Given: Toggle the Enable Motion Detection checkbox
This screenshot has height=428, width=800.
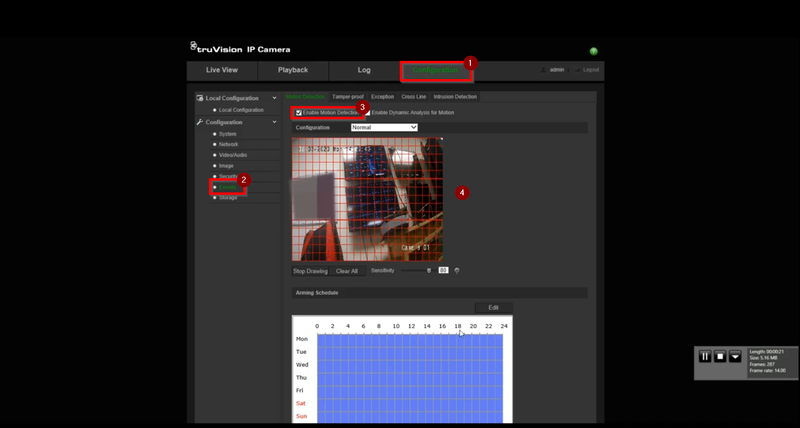Looking at the screenshot, I should tap(299, 113).
